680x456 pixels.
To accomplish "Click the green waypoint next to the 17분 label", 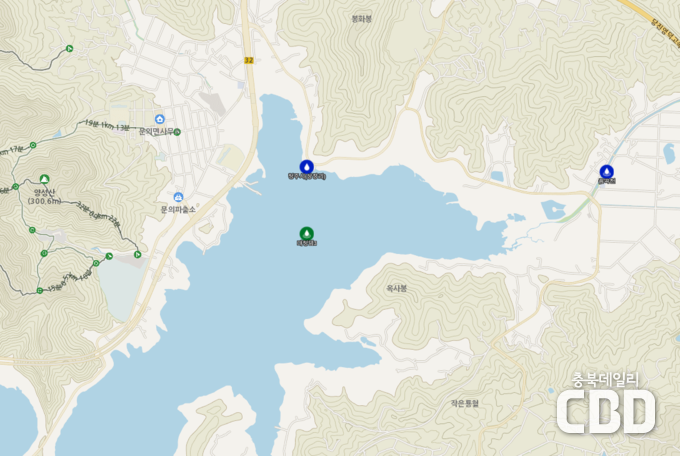I will coord(33,145).
